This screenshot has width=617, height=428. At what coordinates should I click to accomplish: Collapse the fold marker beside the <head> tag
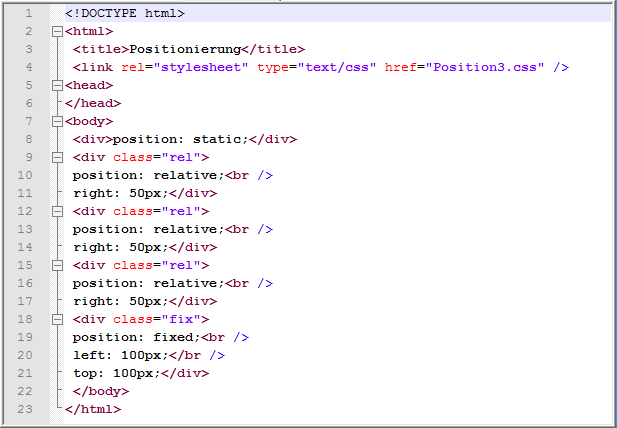(57, 85)
